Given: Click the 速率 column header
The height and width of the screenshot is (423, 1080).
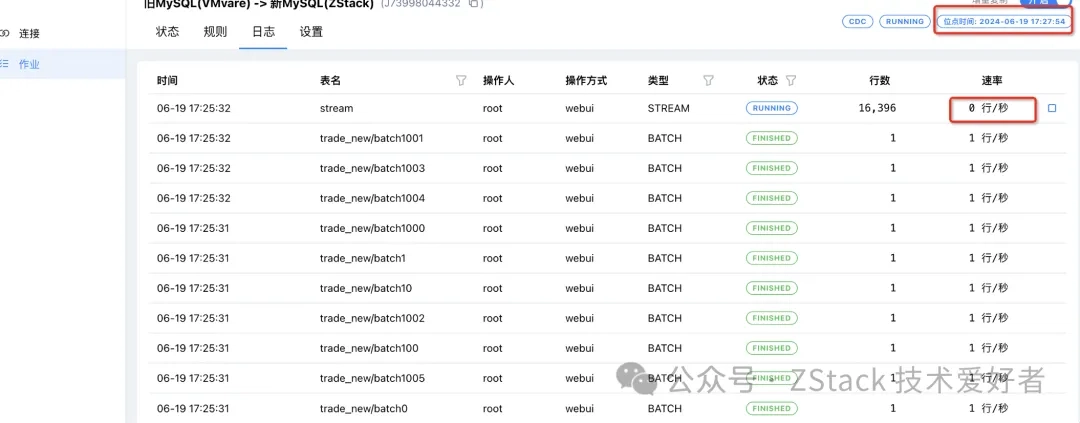Looking at the screenshot, I should coord(992,81).
